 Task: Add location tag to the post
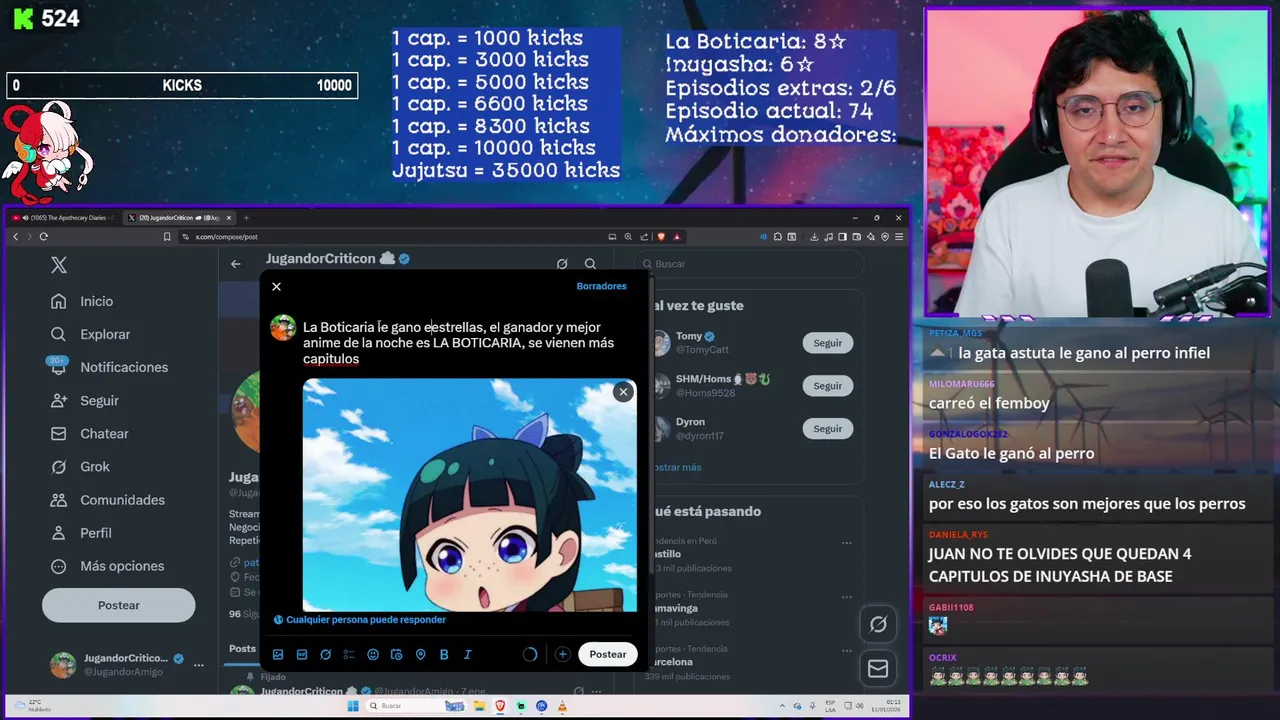pyautogui.click(x=420, y=655)
